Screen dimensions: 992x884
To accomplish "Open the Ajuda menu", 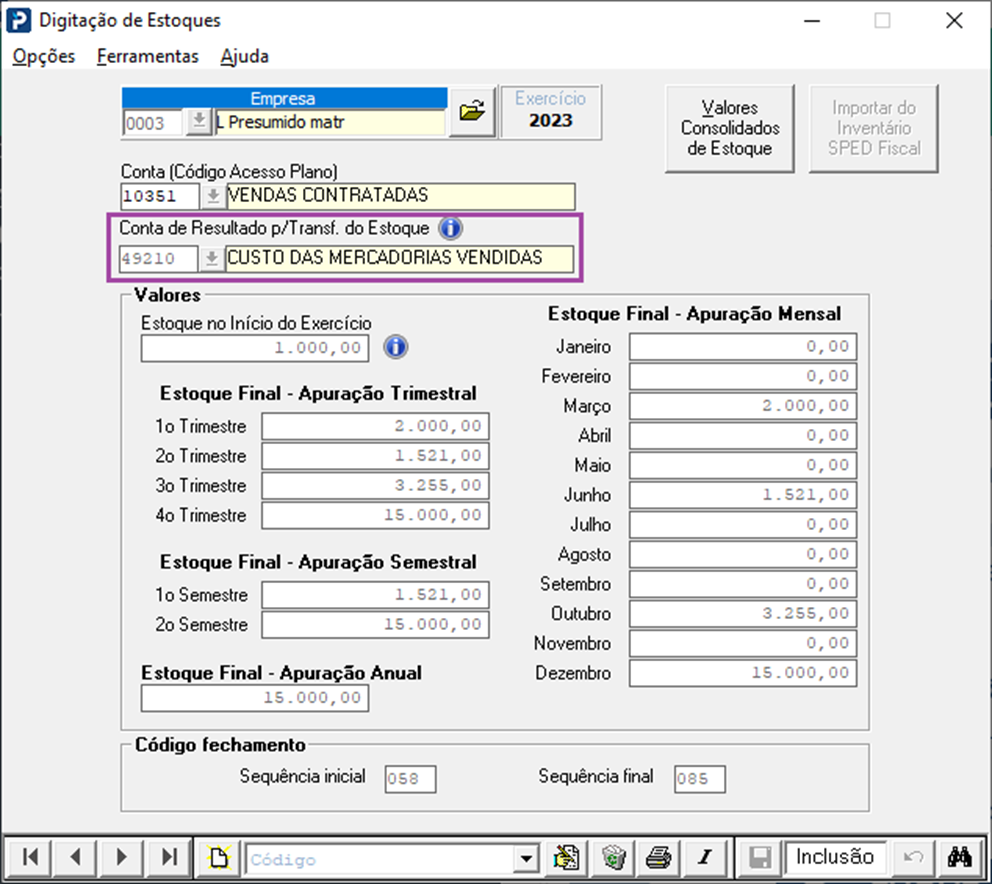I will [244, 56].
